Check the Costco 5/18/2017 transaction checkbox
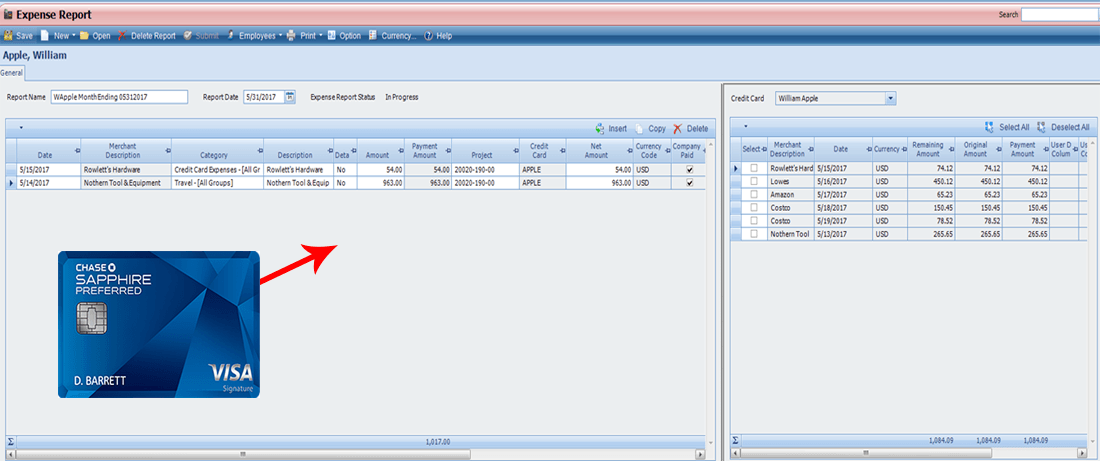This screenshot has width=1100, height=461. click(x=754, y=208)
